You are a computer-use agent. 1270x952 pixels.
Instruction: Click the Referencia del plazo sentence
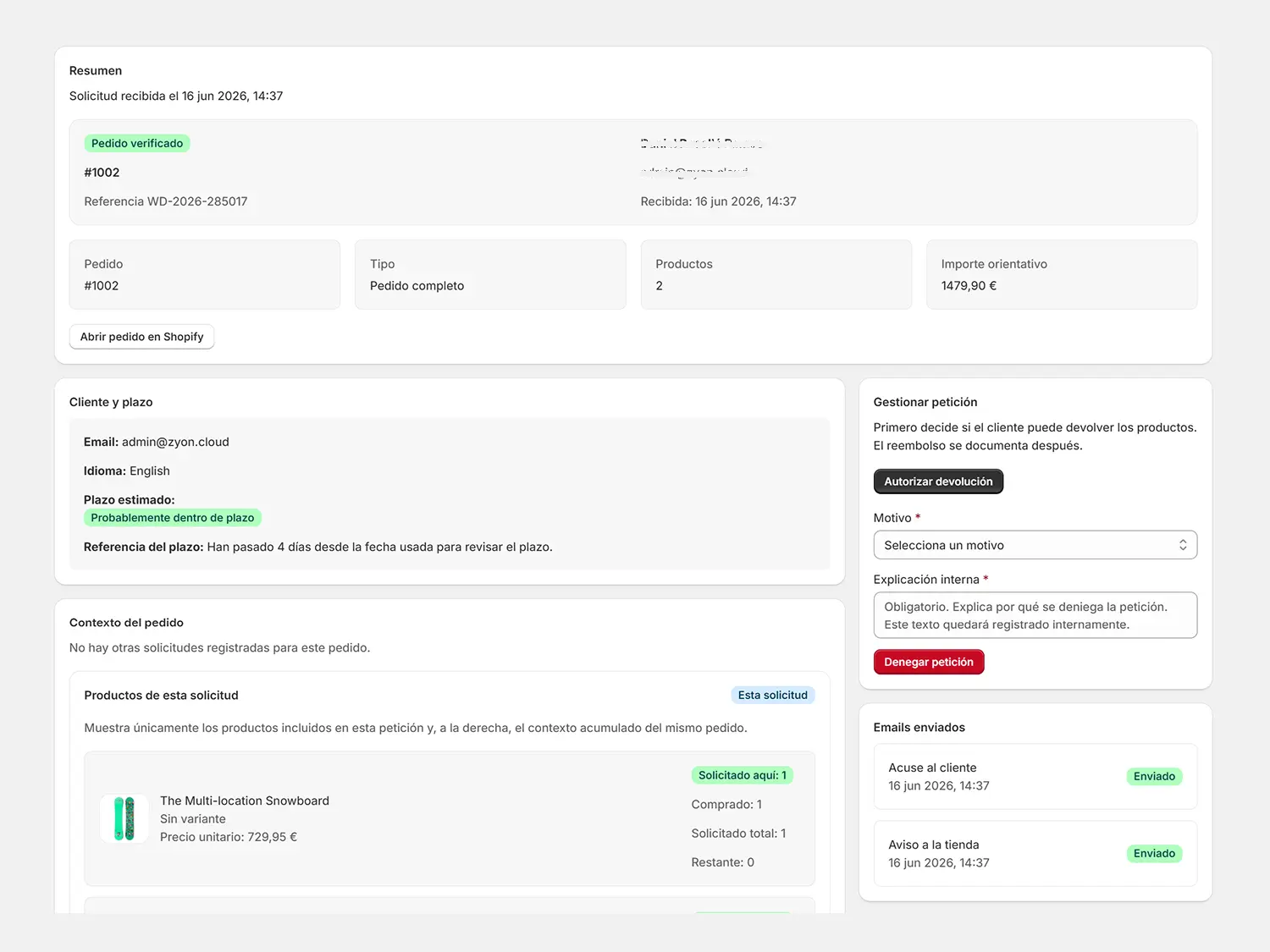point(318,547)
